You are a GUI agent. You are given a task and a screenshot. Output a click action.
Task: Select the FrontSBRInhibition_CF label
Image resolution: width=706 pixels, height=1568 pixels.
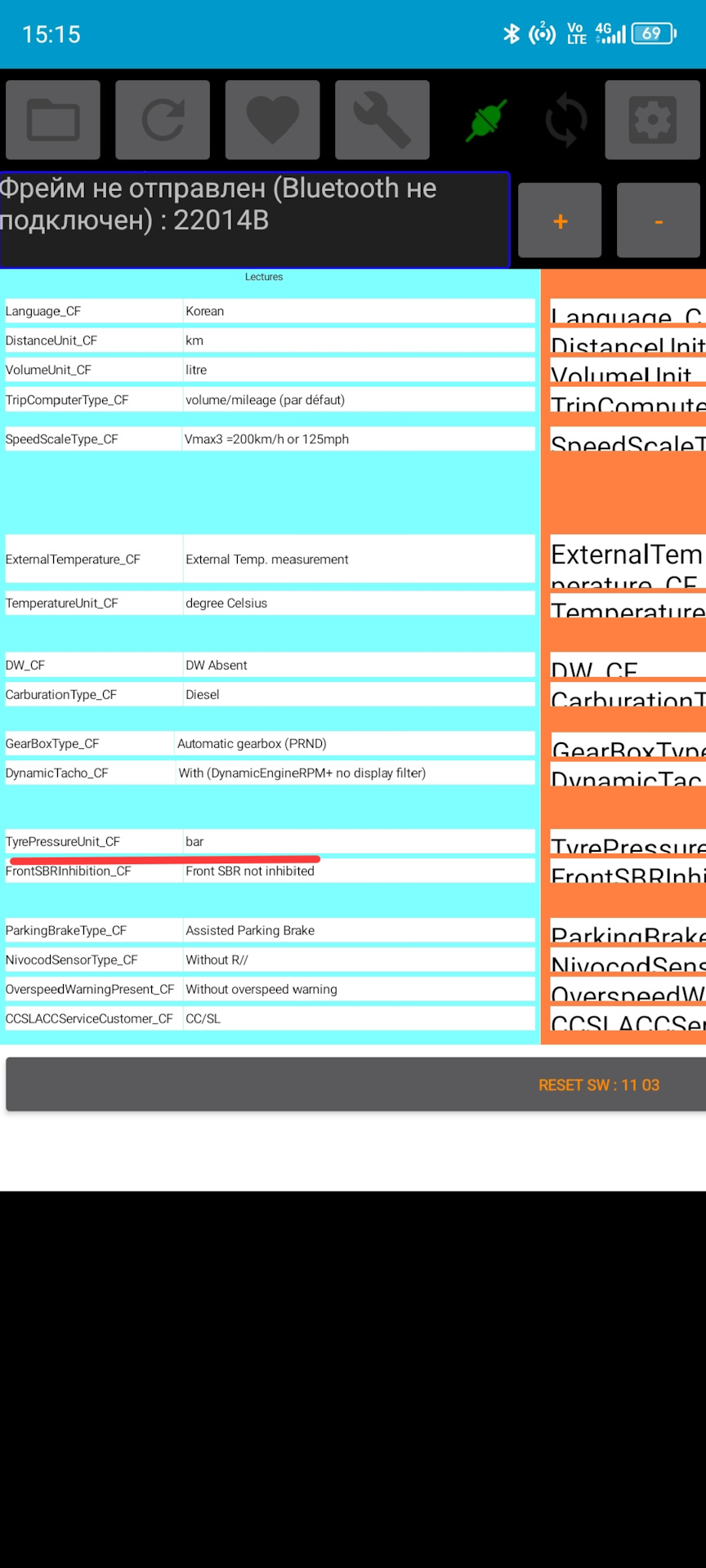click(x=69, y=871)
